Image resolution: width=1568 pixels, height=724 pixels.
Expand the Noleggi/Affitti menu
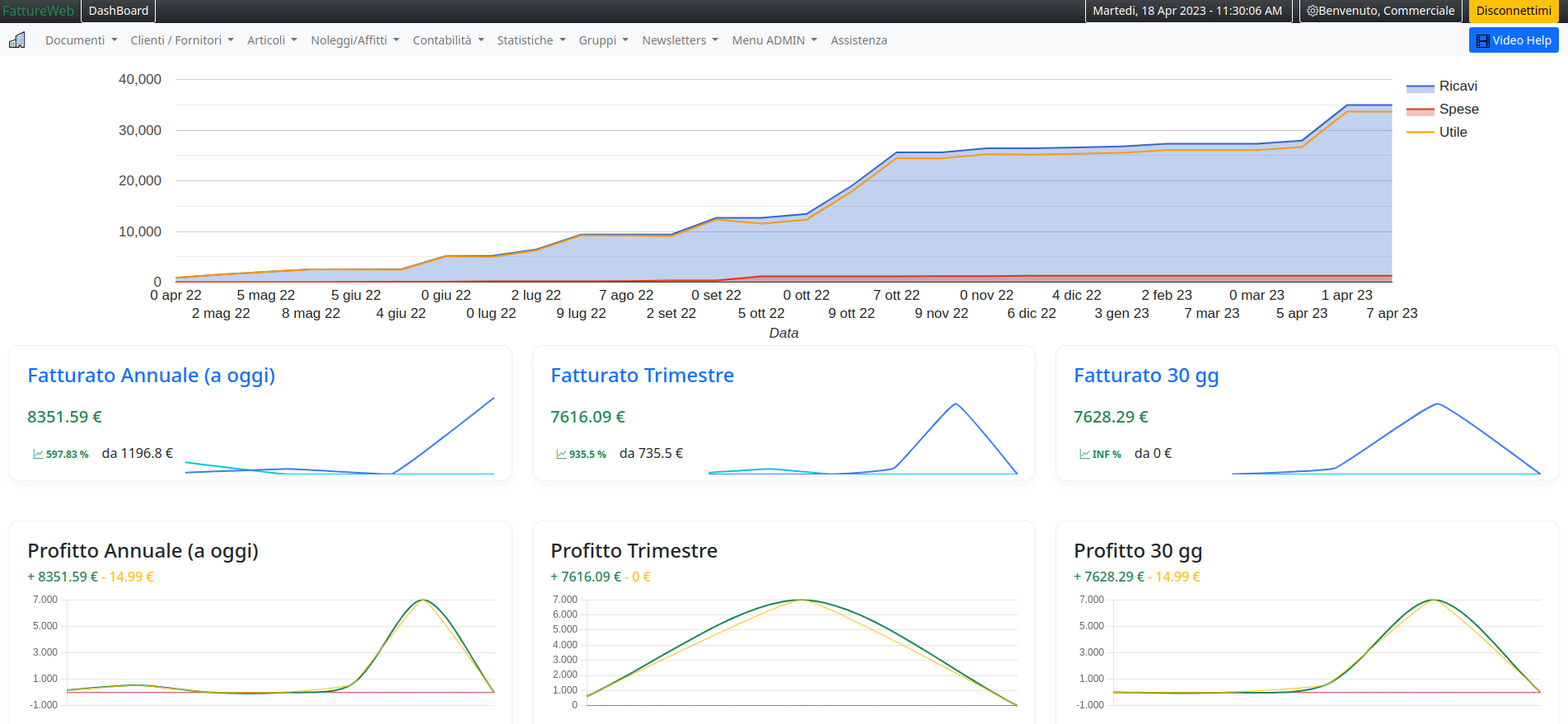354,40
